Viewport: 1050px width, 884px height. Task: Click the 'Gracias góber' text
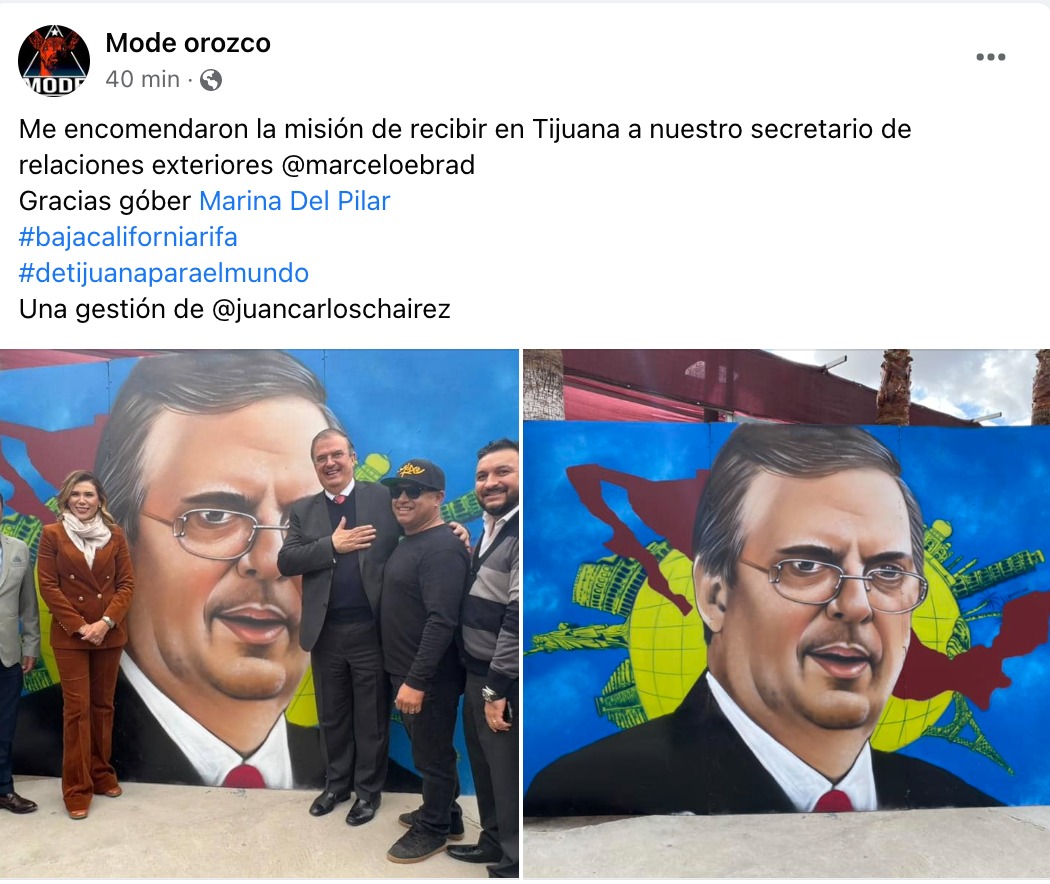[105, 201]
